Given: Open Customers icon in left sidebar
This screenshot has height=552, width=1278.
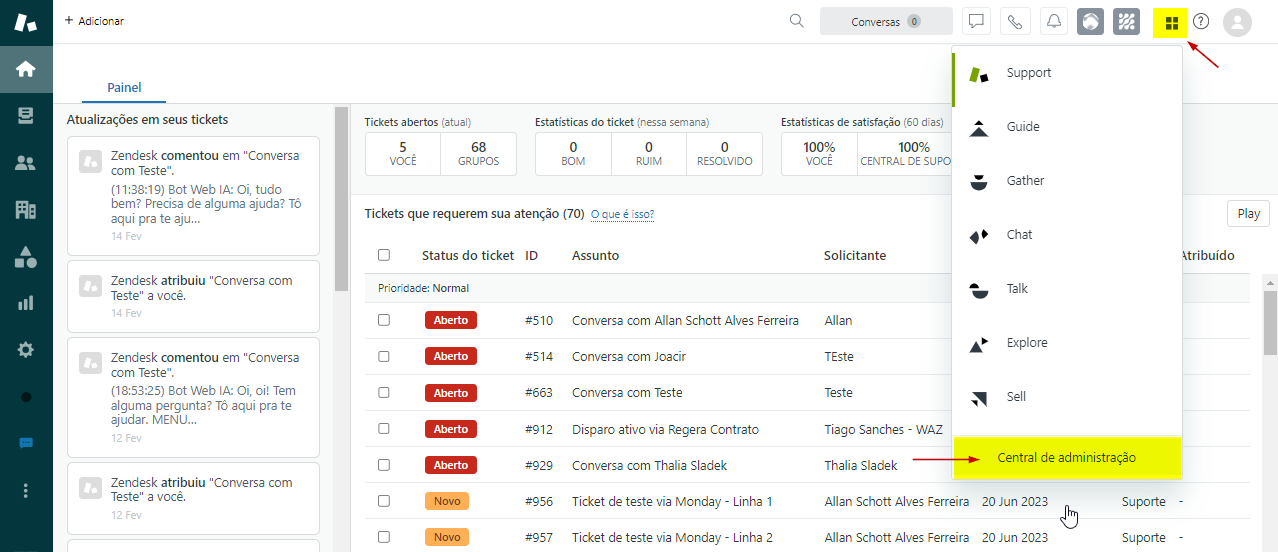Looking at the screenshot, I should (26, 163).
